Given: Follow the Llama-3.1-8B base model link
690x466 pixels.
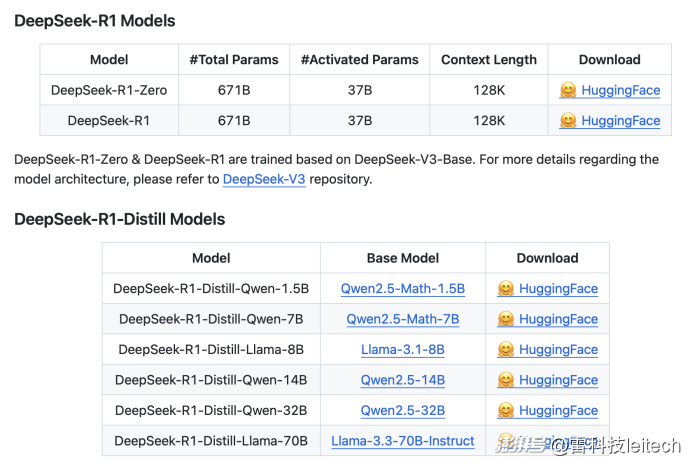Looking at the screenshot, I should tap(402, 350).
